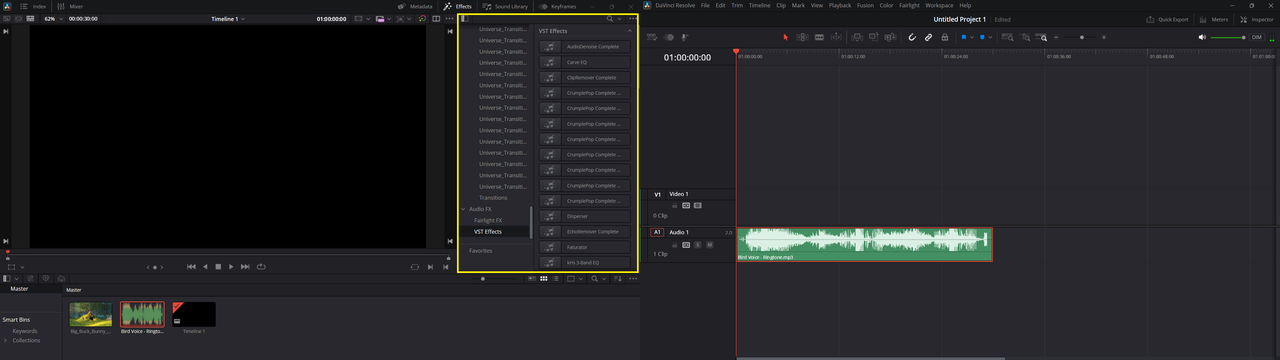
Task: Open the Fairlight menu
Action: point(909,5)
